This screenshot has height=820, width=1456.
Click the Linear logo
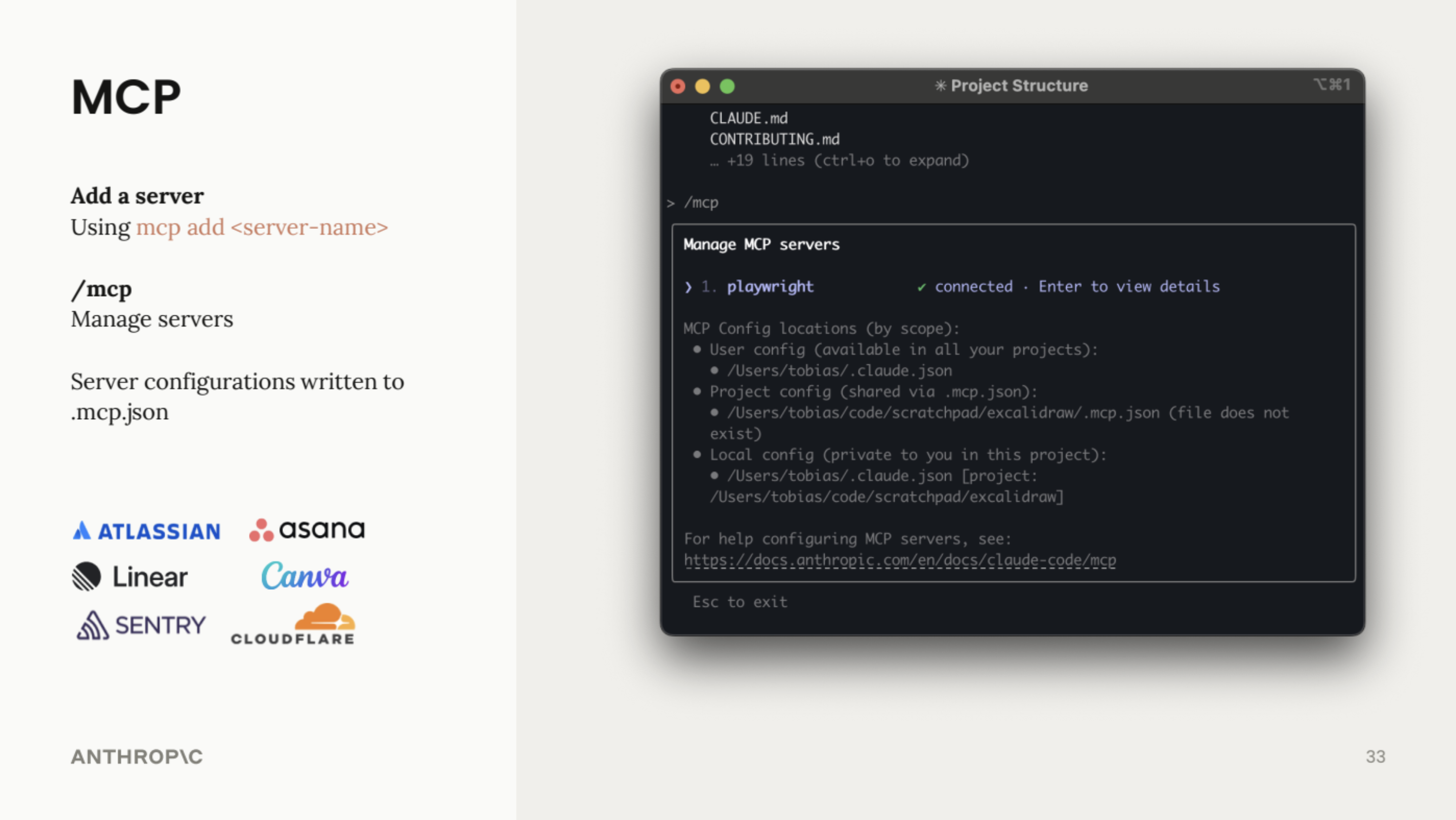click(130, 577)
